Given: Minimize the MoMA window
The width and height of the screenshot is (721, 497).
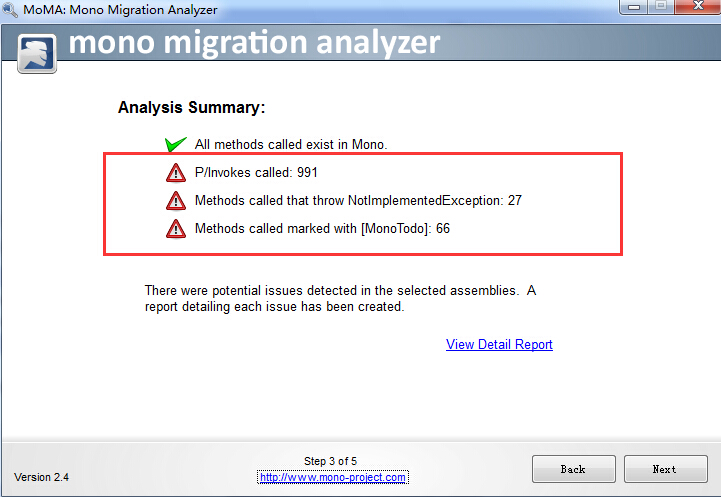Looking at the screenshot, I should coord(634,7).
